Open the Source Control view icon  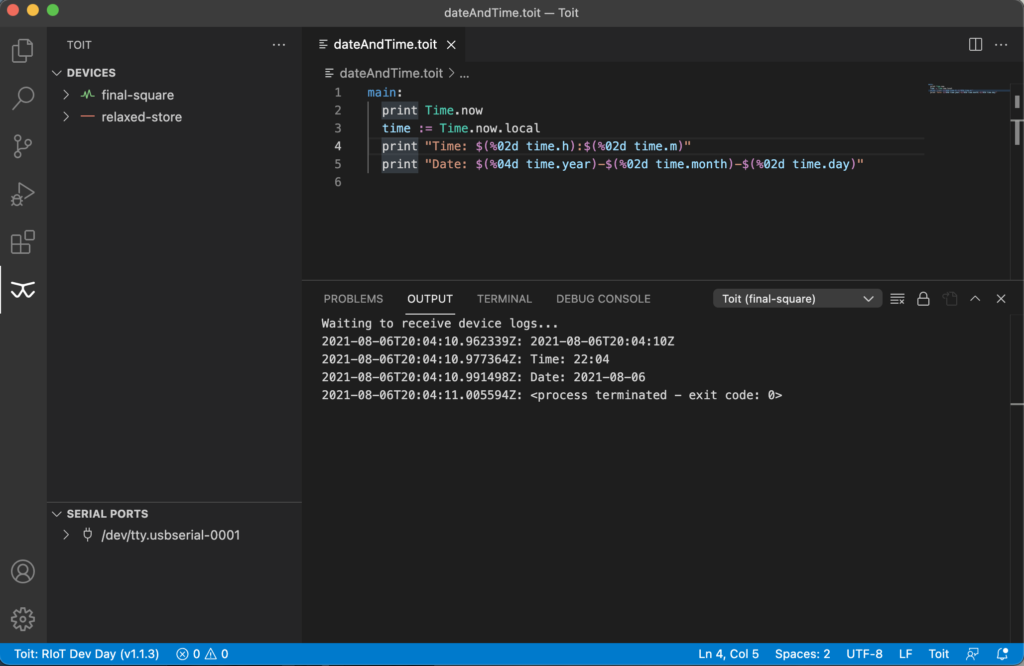pyautogui.click(x=23, y=146)
